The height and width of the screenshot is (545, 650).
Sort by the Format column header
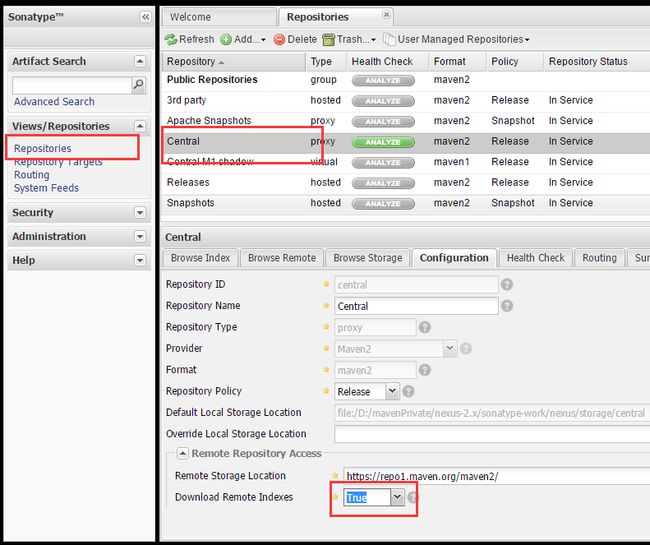point(457,61)
